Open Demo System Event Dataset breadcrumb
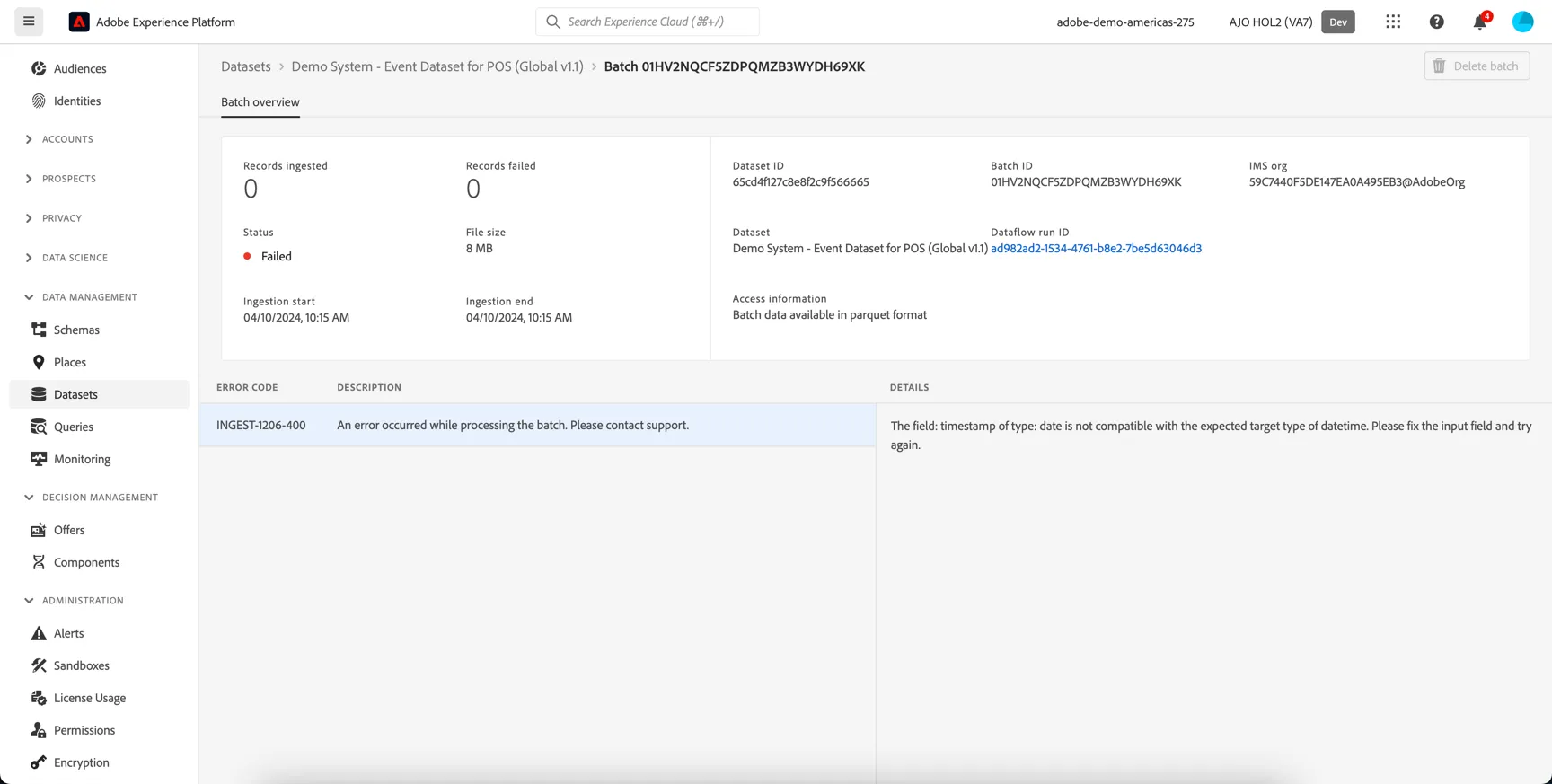Image resolution: width=1552 pixels, height=784 pixels. (437, 66)
